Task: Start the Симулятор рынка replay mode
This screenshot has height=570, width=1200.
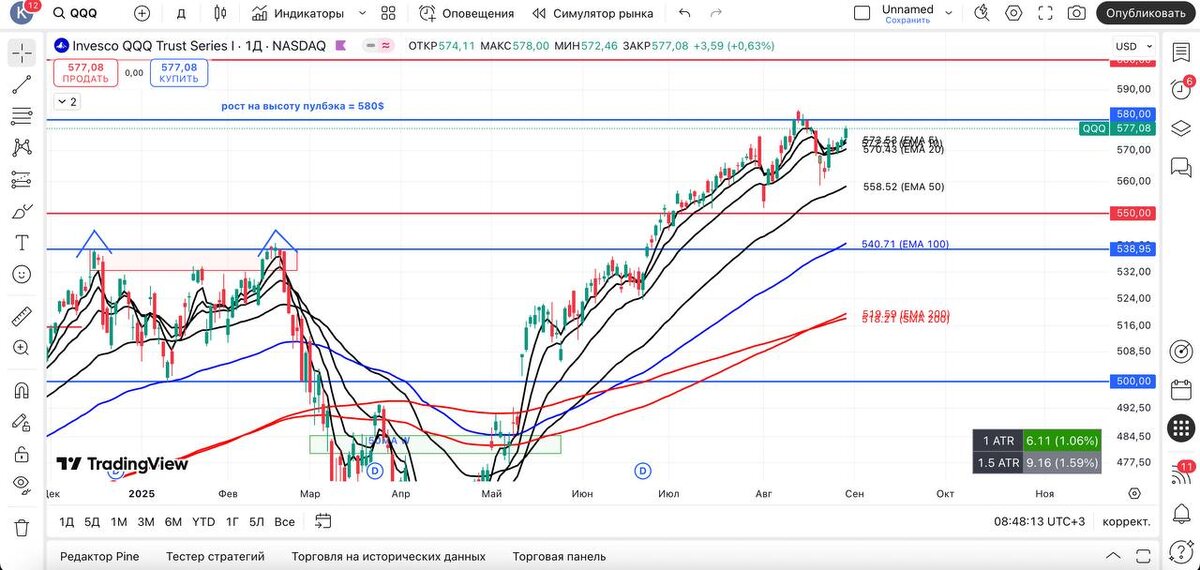Action: [x=593, y=14]
